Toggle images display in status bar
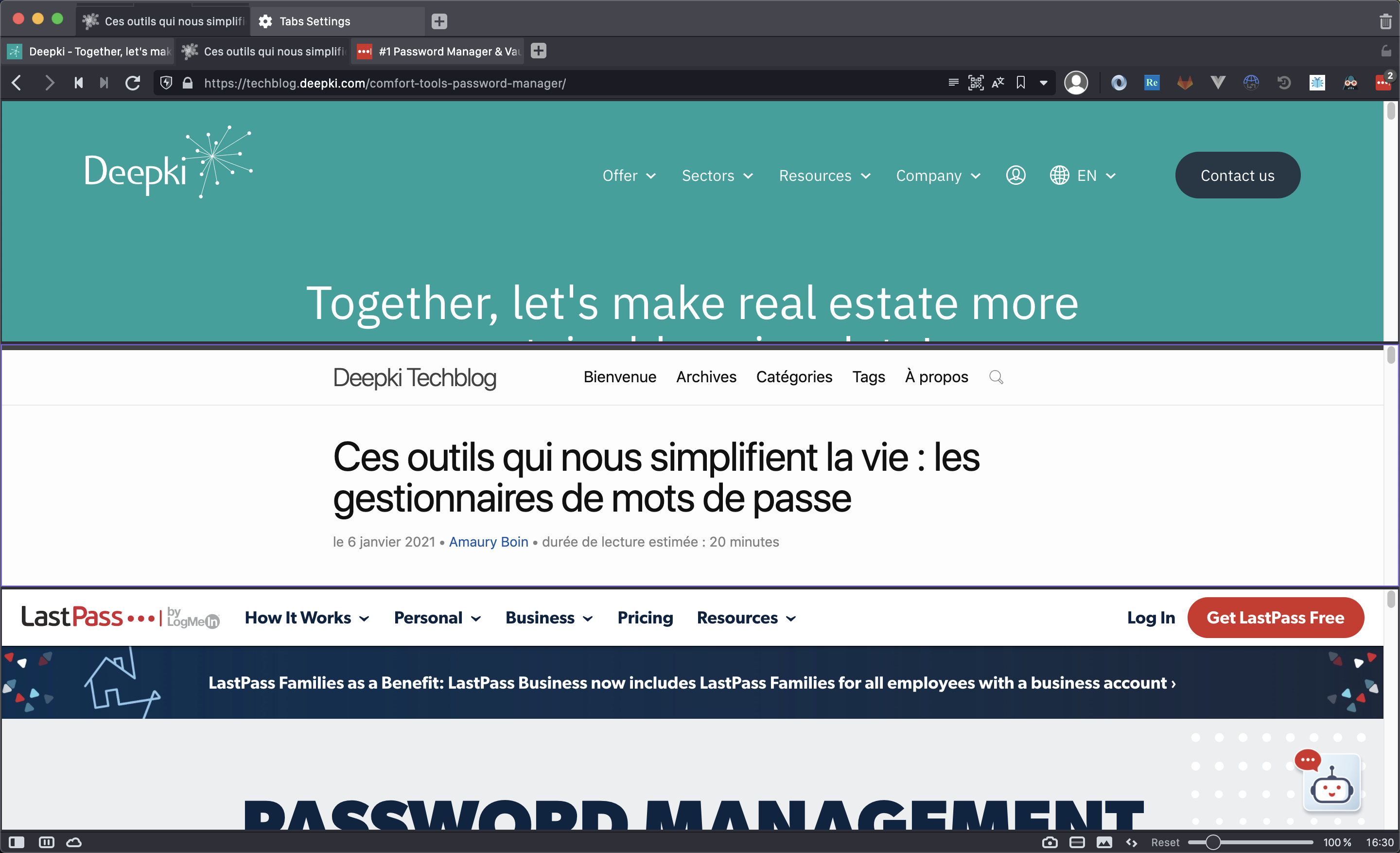Image resolution: width=1400 pixels, height=853 pixels. 1104,842
